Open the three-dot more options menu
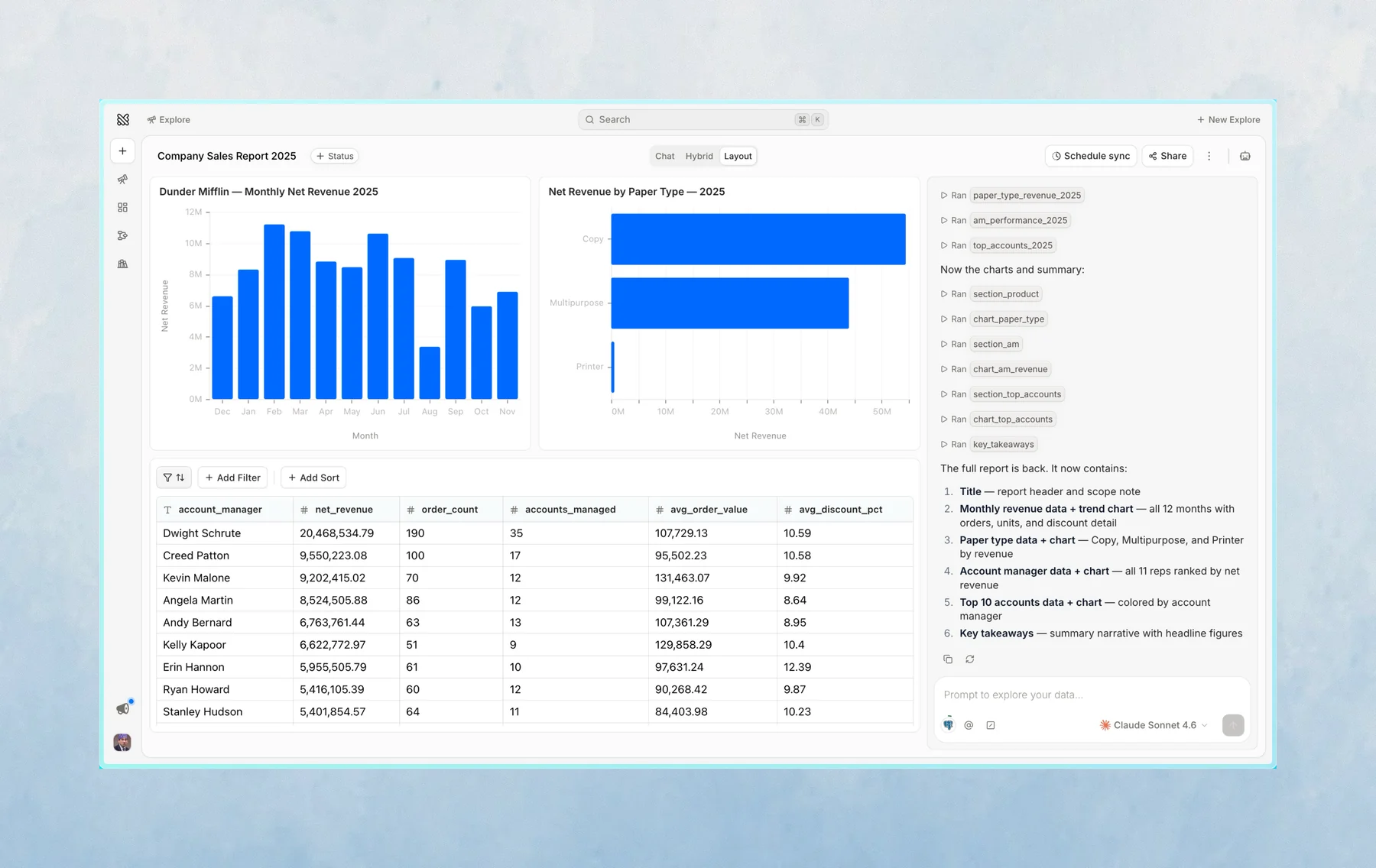The width and height of the screenshot is (1376, 868). (x=1209, y=156)
